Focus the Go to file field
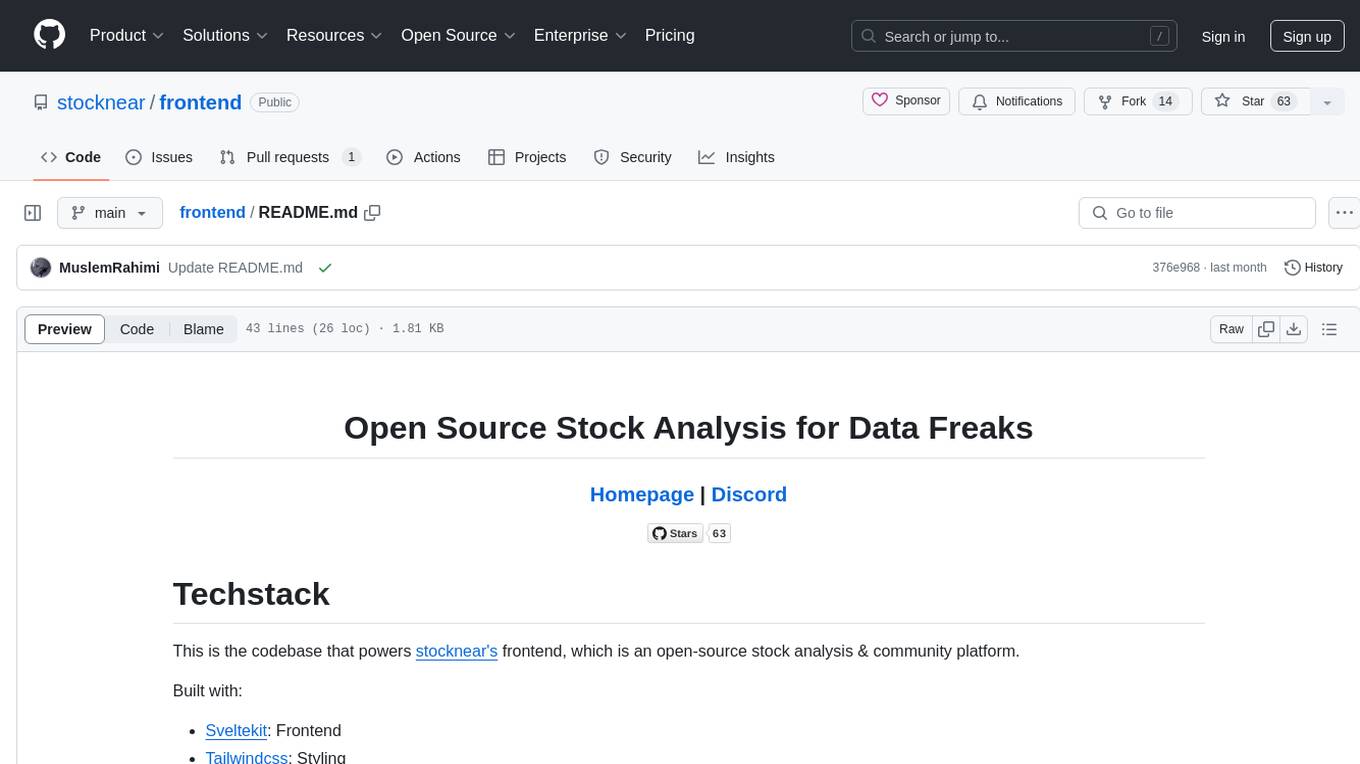The width and height of the screenshot is (1360, 764). [1197, 213]
